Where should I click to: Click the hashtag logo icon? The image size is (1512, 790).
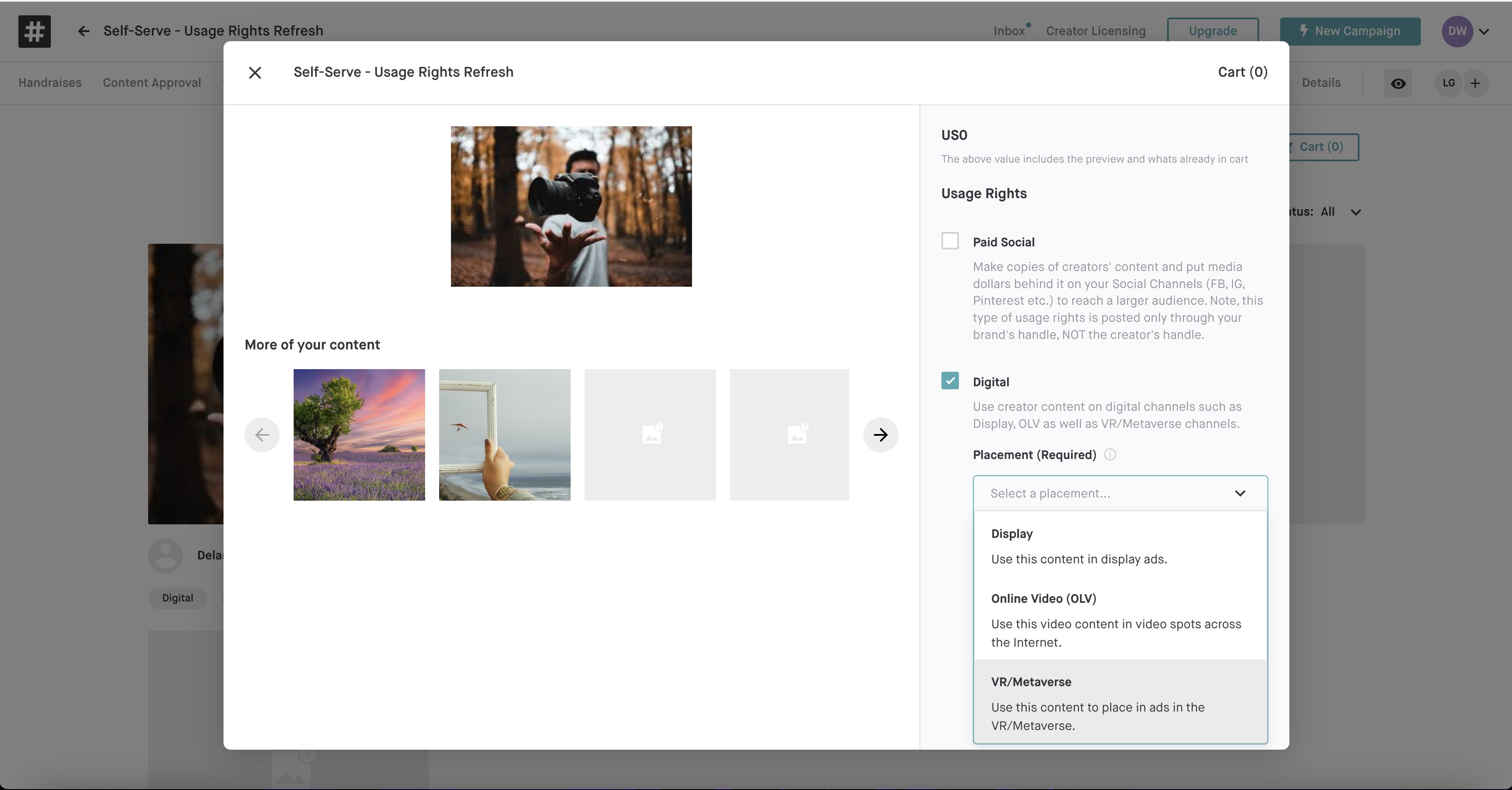click(34, 31)
